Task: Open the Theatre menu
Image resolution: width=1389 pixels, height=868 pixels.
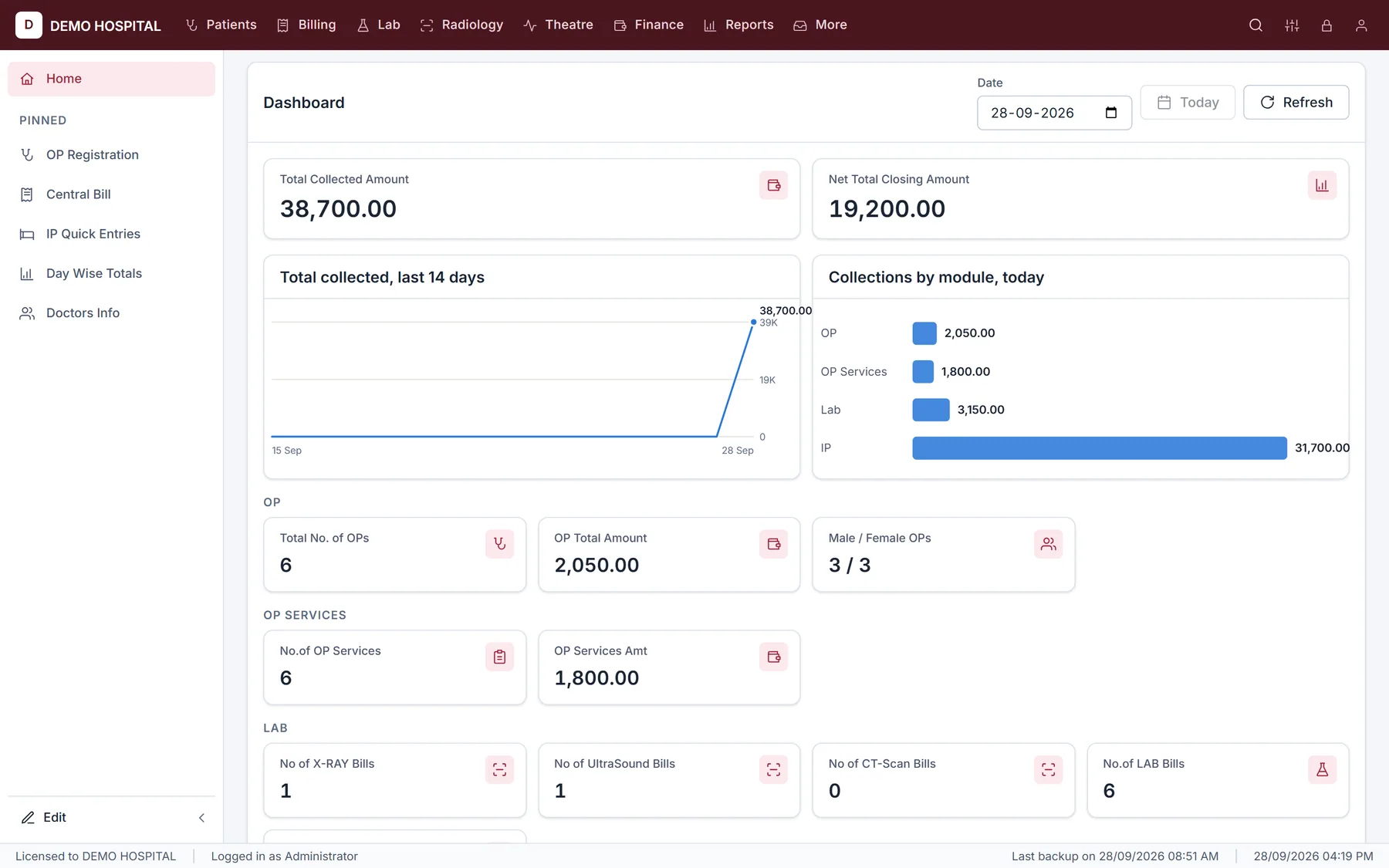Action: coord(559,25)
